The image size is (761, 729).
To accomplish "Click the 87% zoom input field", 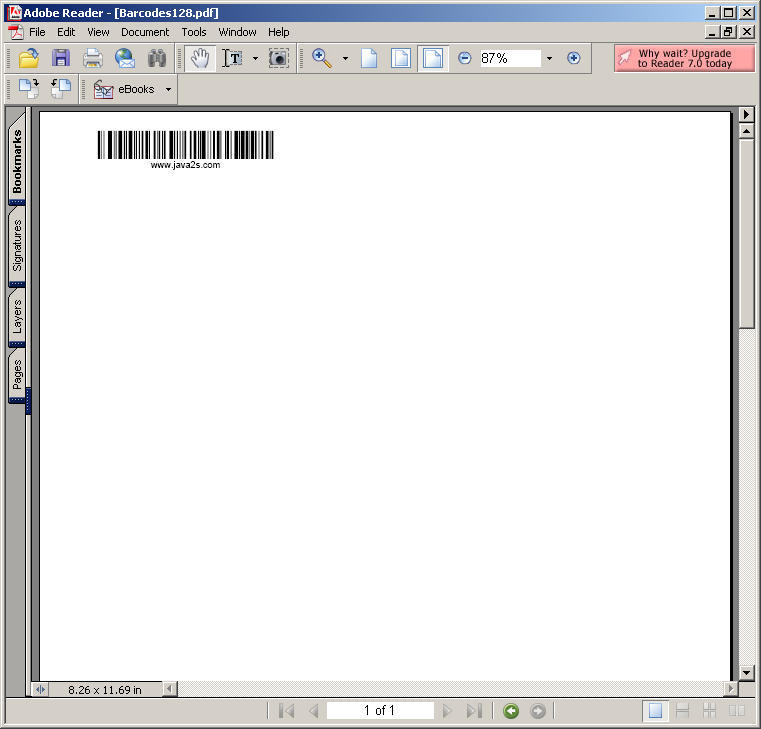I will [x=510, y=58].
